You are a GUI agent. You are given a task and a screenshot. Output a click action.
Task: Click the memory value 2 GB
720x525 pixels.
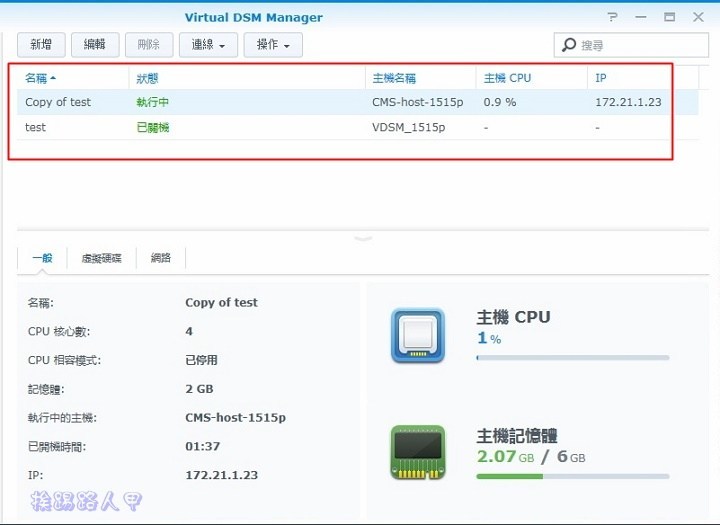[199, 389]
